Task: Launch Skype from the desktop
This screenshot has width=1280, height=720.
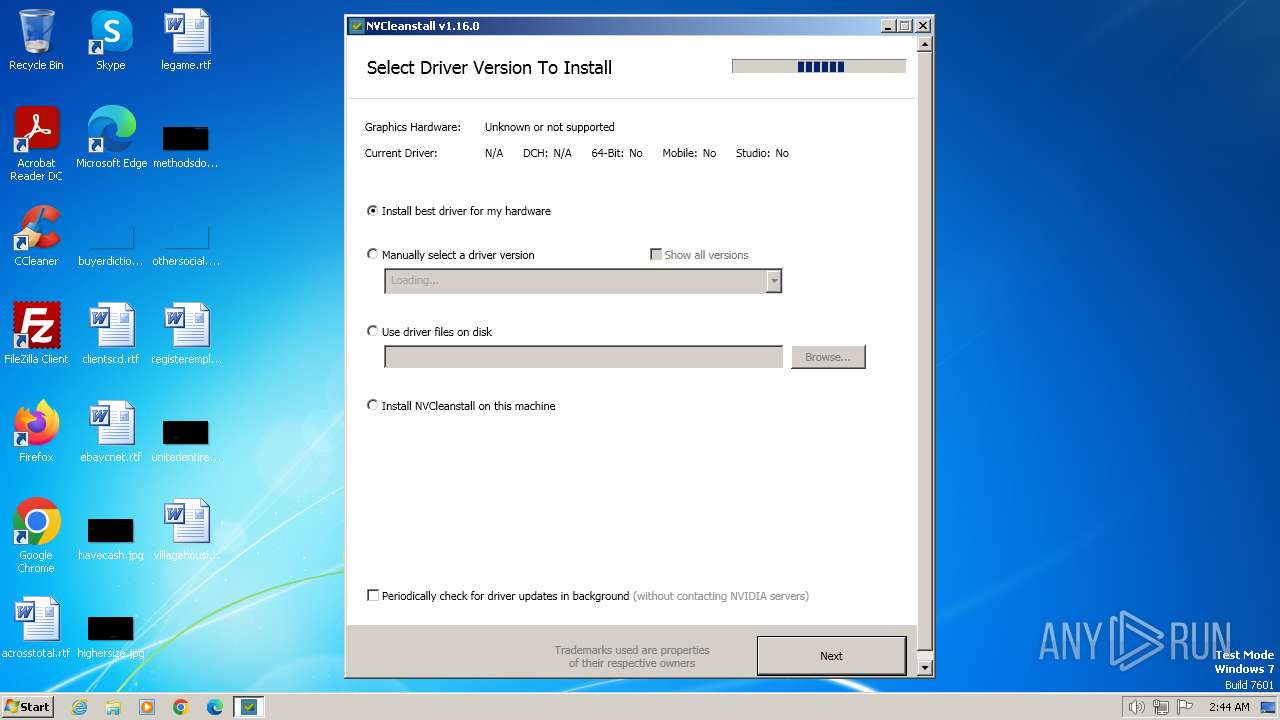Action: [x=111, y=40]
